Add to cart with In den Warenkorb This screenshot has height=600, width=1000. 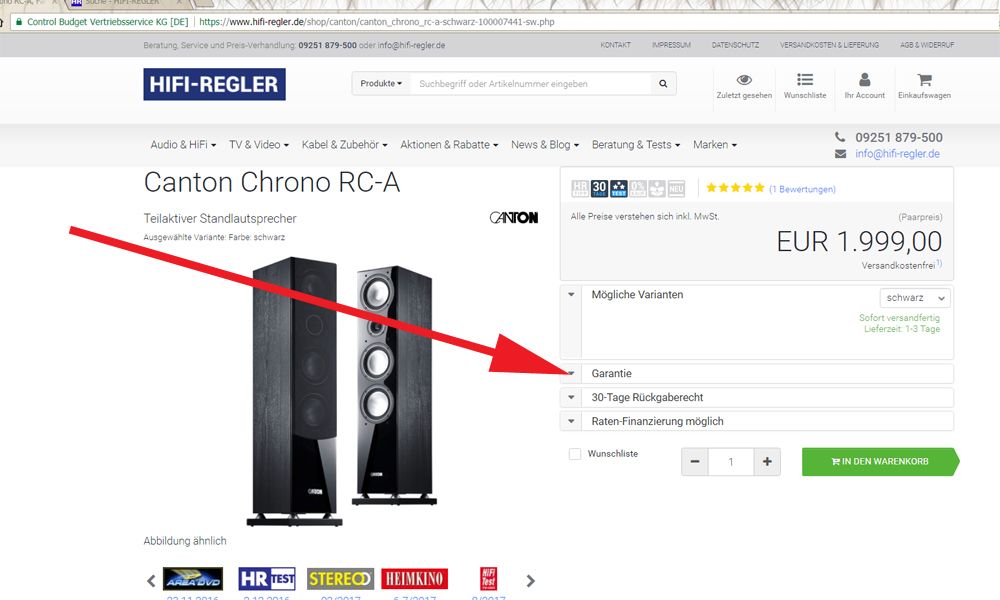coord(880,462)
